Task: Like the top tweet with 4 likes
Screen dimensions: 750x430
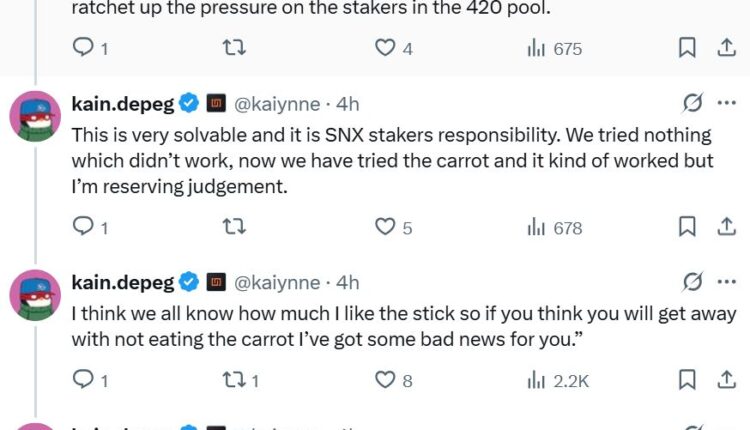Action: pyautogui.click(x=385, y=47)
